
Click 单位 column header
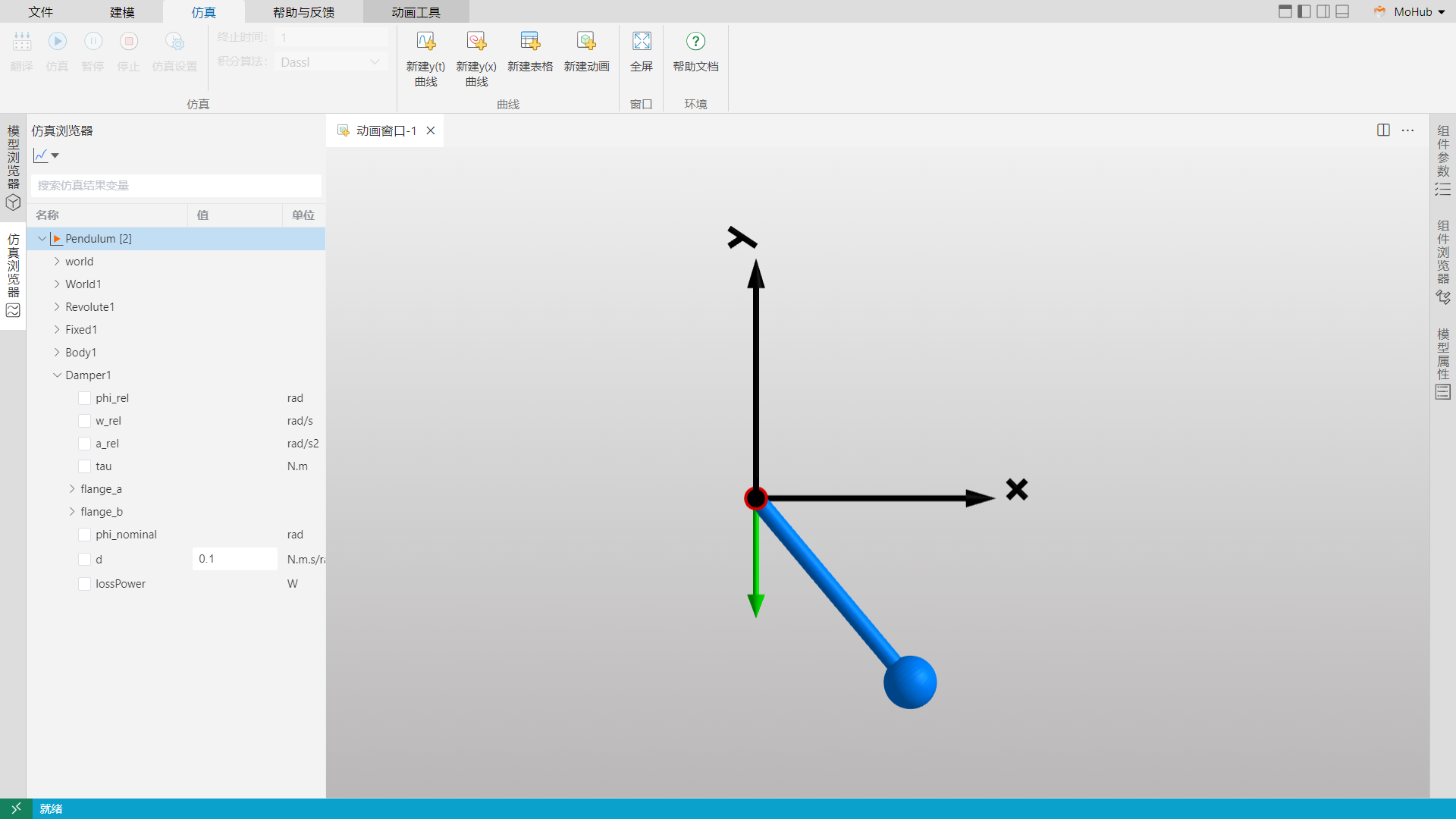point(303,215)
